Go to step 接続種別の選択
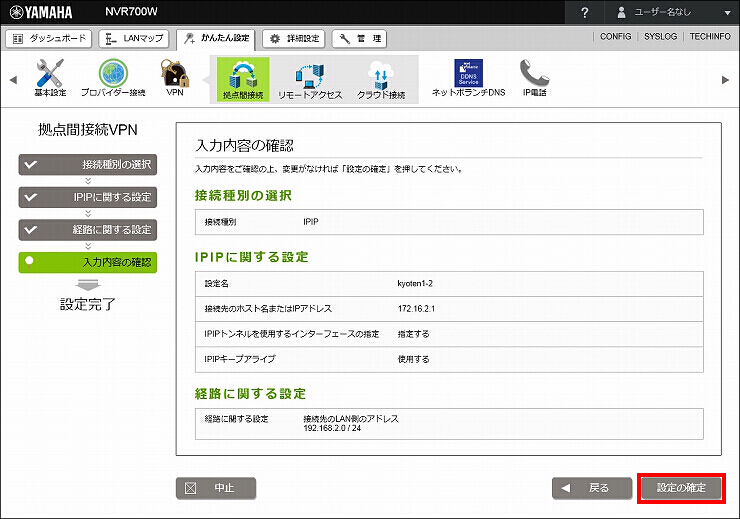740x519 pixels. pyautogui.click(x=88, y=165)
